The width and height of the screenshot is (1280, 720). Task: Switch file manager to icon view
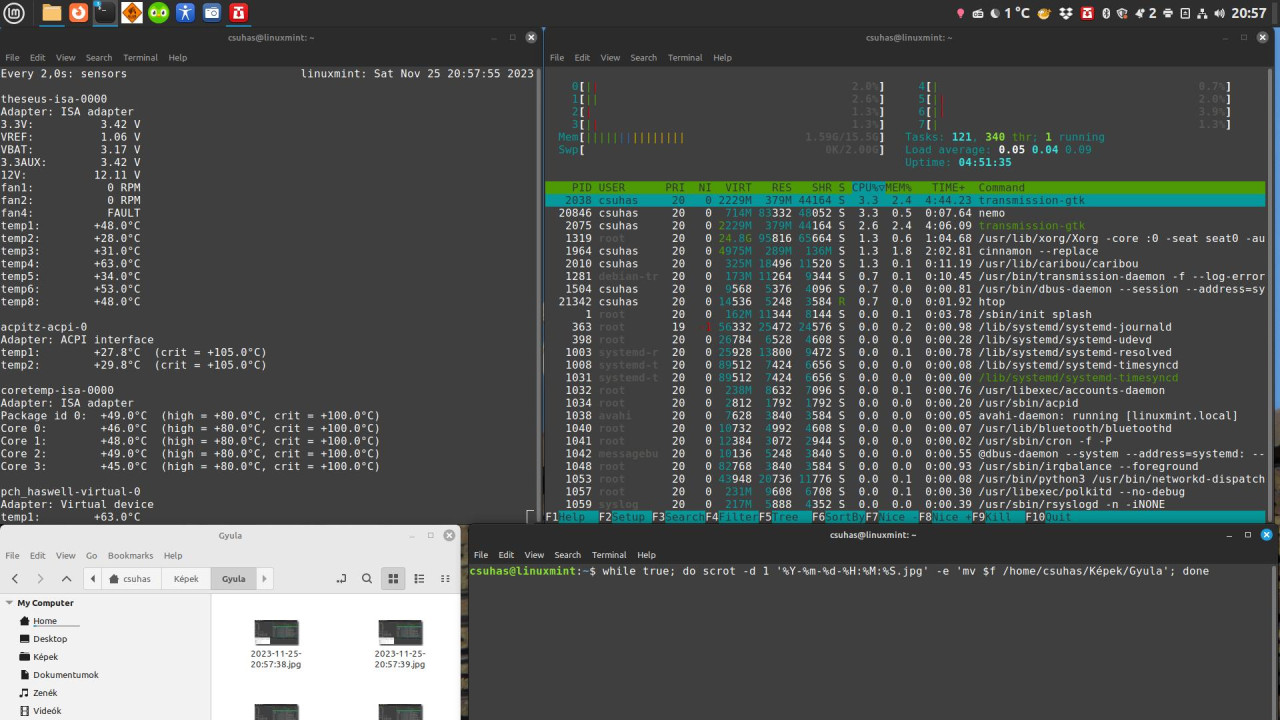click(x=393, y=579)
